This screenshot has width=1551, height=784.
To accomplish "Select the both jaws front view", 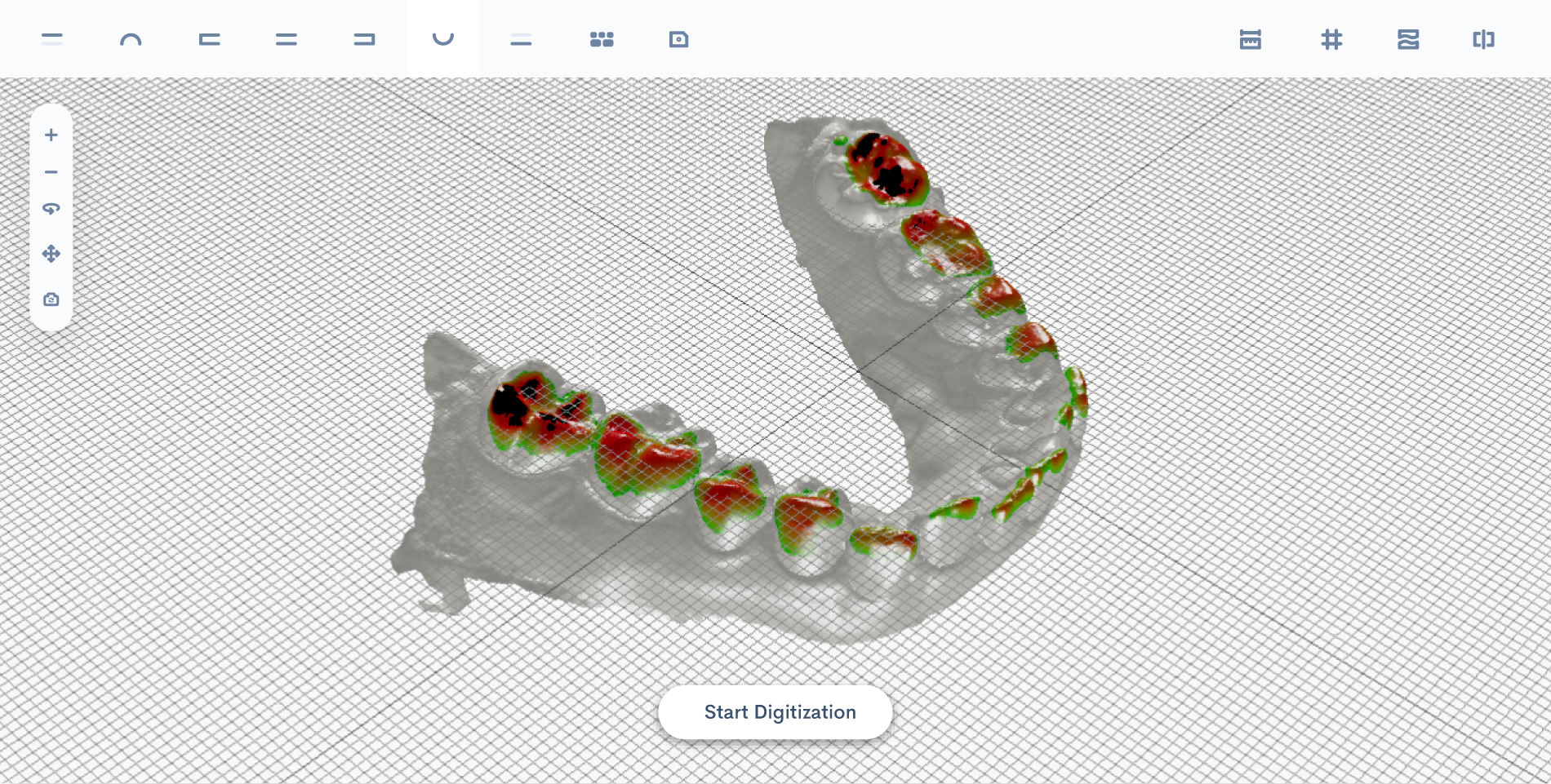I will (x=287, y=39).
